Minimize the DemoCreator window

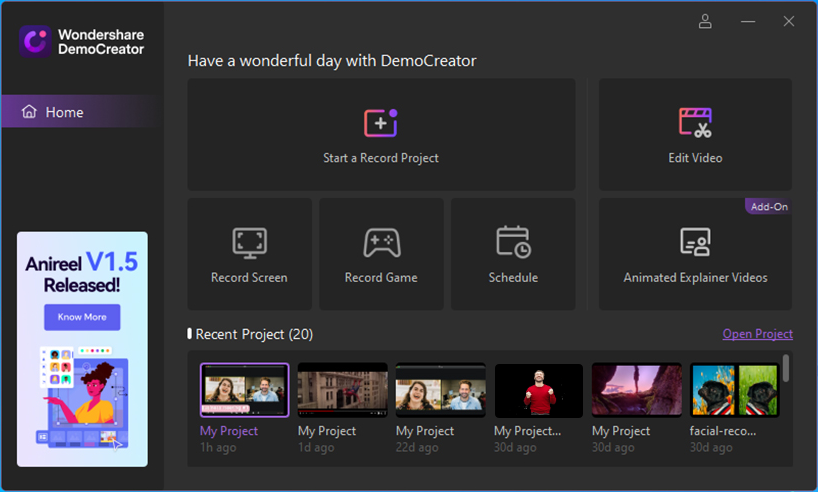pyautogui.click(x=748, y=21)
